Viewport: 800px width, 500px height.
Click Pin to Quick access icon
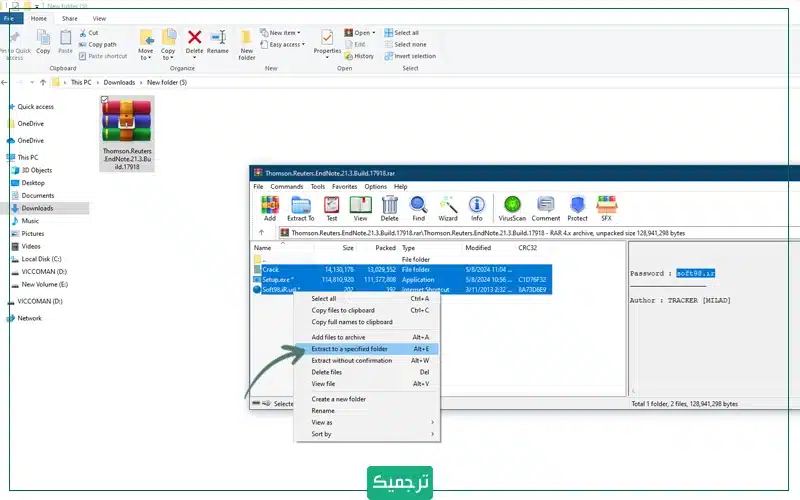coord(15,45)
